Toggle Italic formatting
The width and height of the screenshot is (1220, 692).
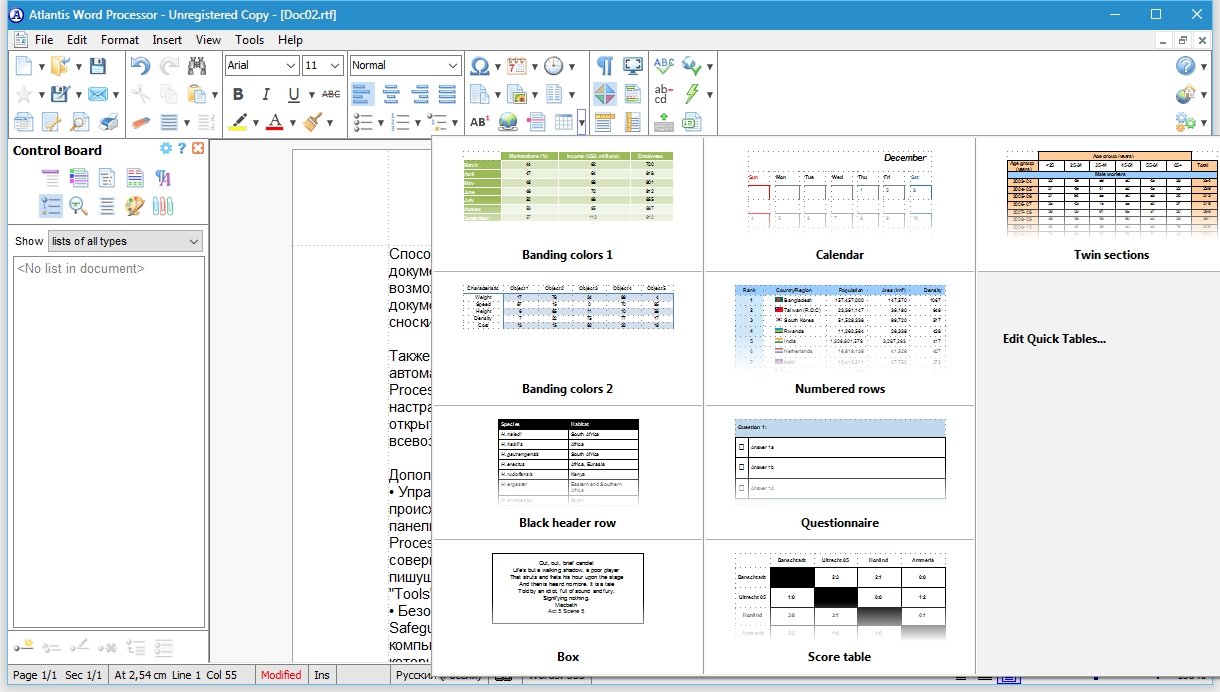point(266,95)
